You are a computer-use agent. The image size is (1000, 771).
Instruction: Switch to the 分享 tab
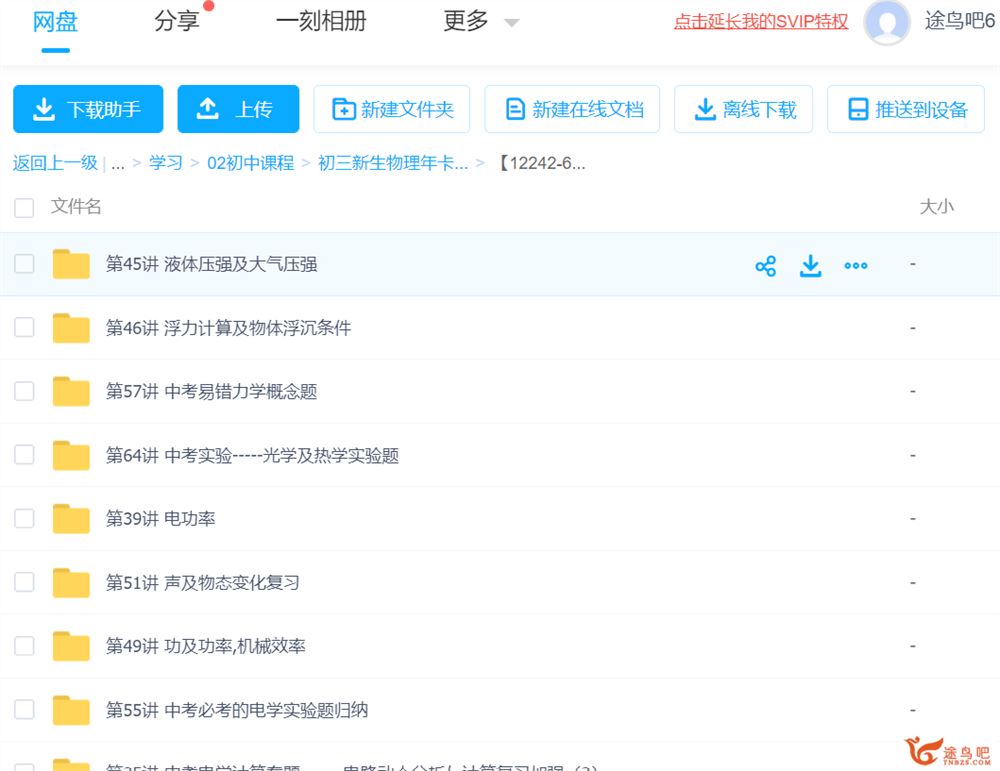point(177,21)
